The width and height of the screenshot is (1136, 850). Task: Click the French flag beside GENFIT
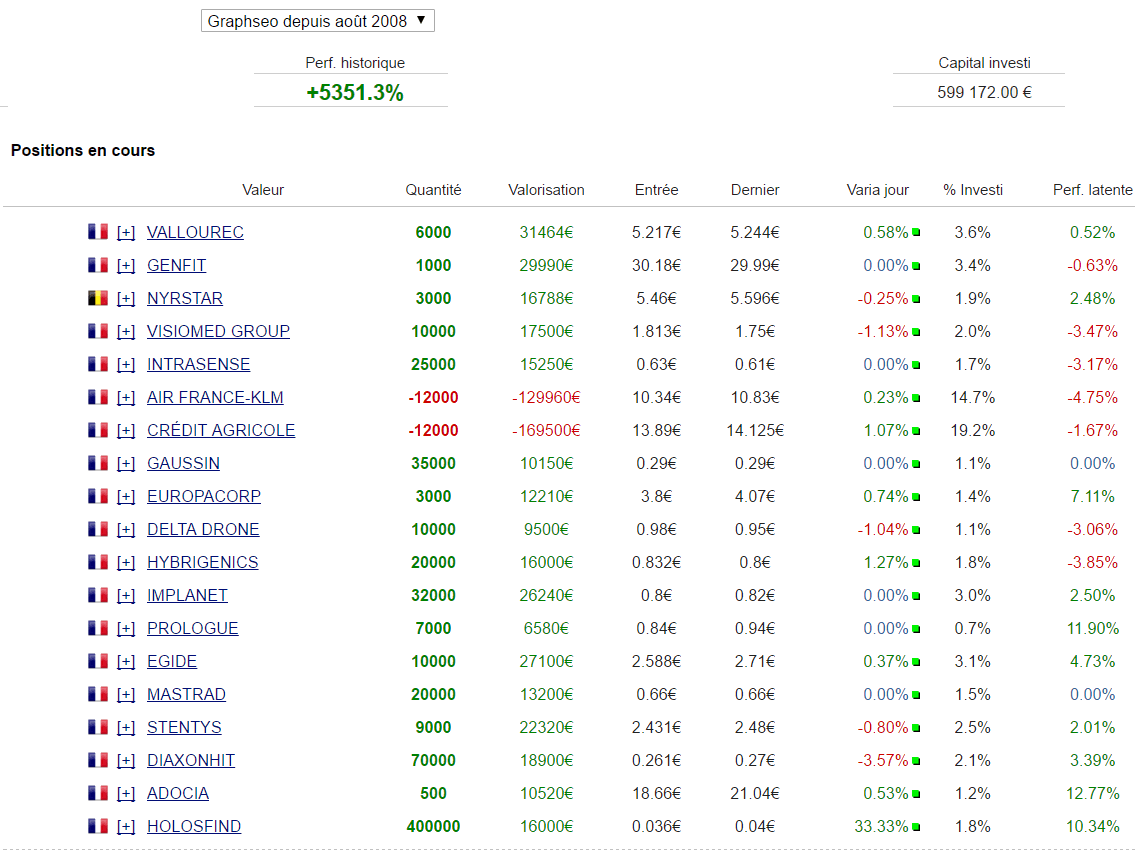[x=98, y=265]
